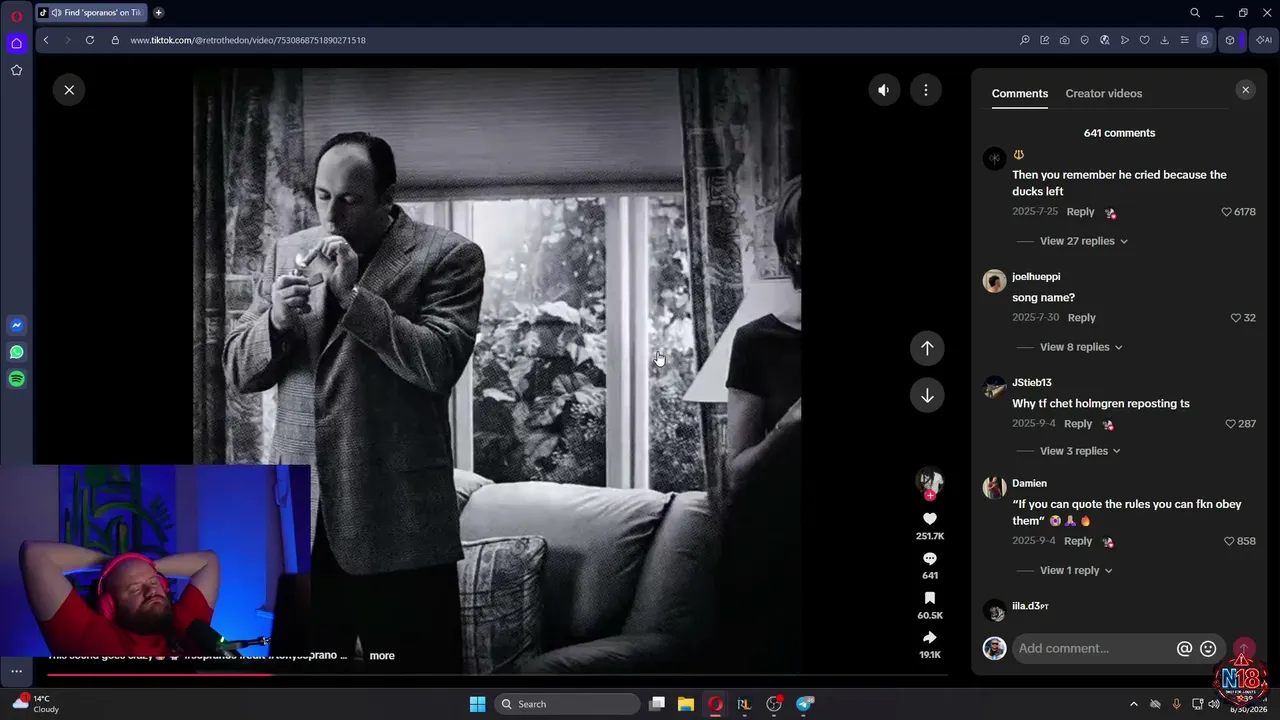Click the Windows taskbar Search box

tap(567, 704)
